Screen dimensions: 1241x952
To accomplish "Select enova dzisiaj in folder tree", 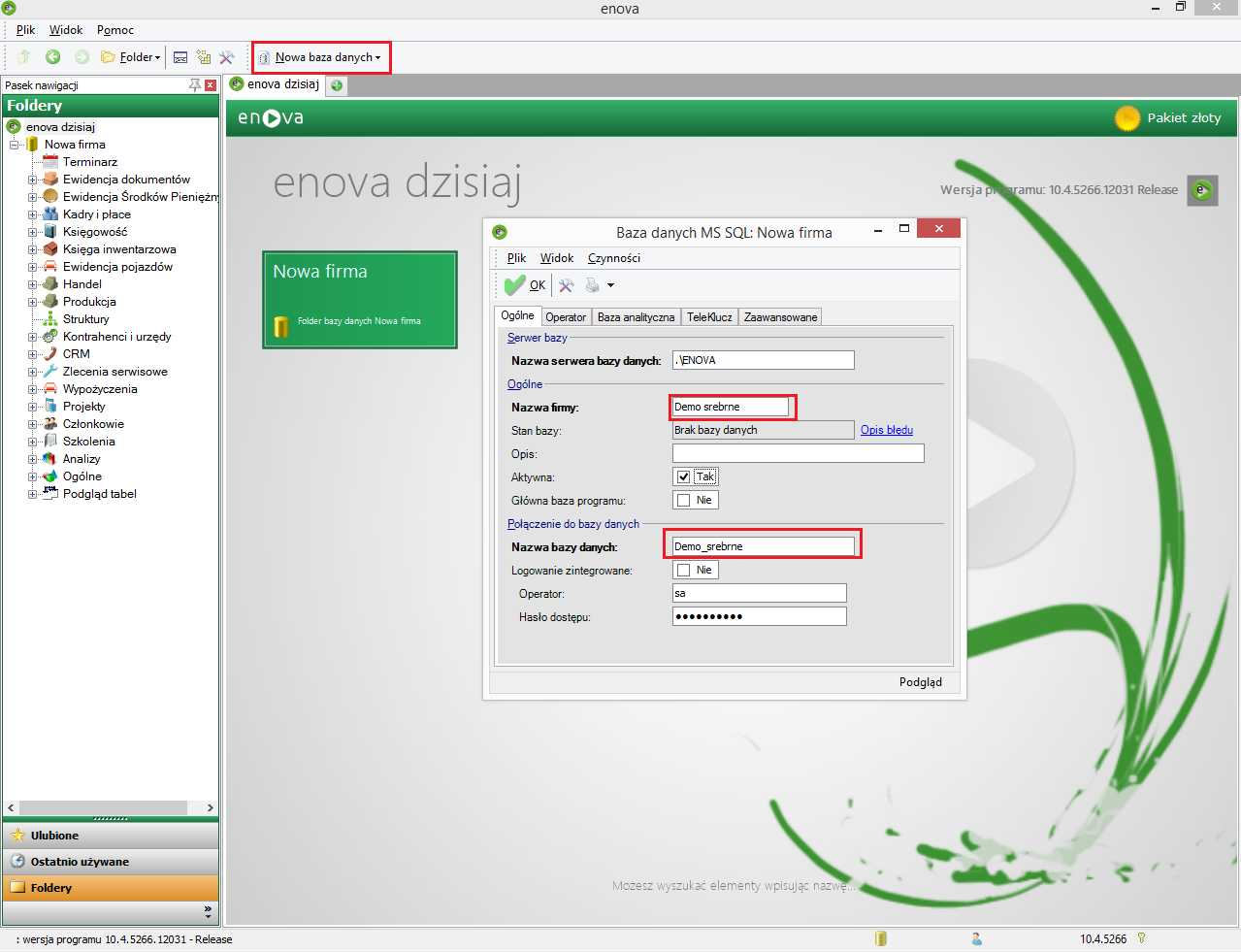I will [60, 127].
